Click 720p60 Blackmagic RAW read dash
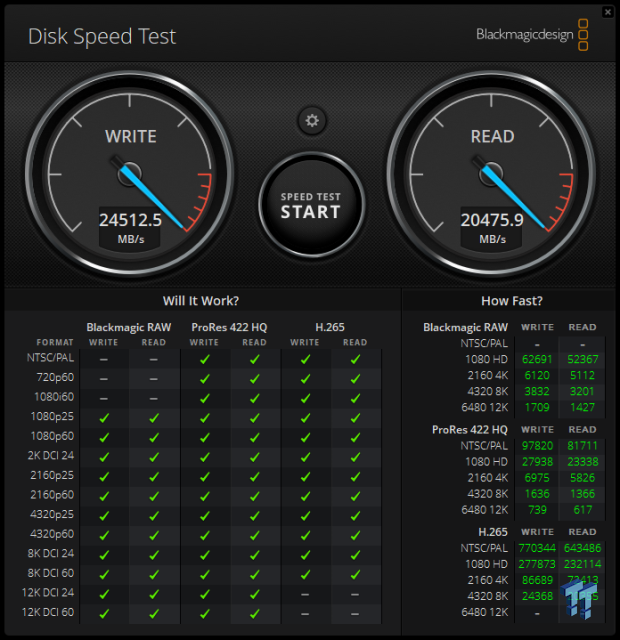 tap(154, 379)
